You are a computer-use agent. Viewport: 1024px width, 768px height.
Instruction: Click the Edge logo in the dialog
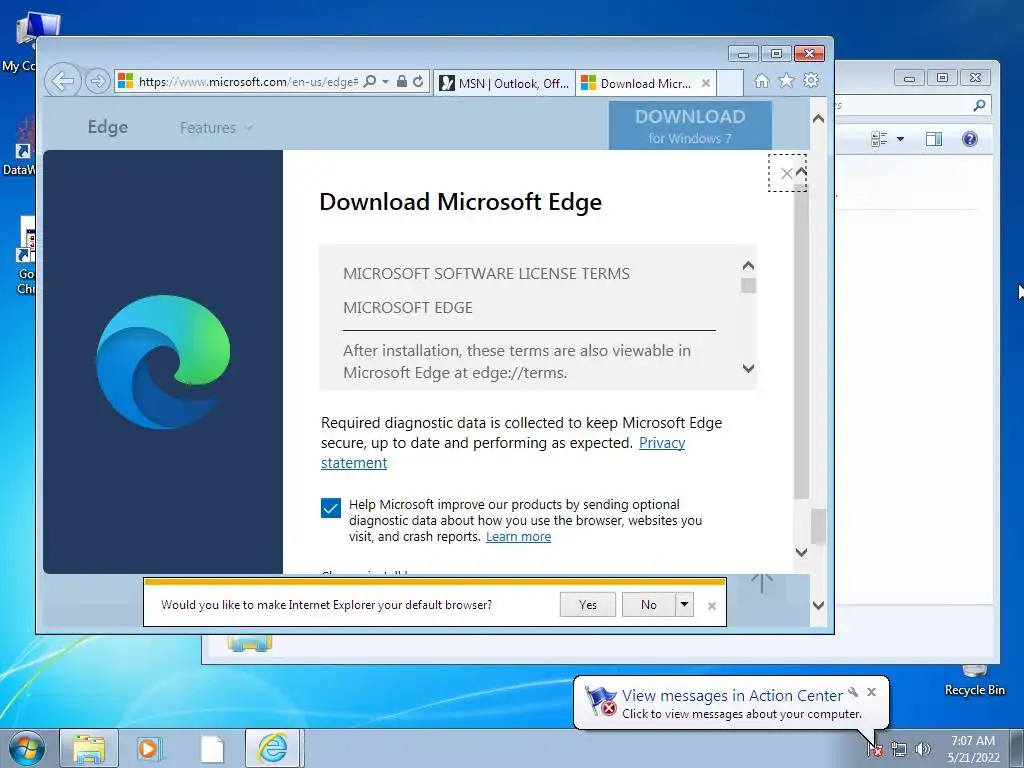point(163,362)
